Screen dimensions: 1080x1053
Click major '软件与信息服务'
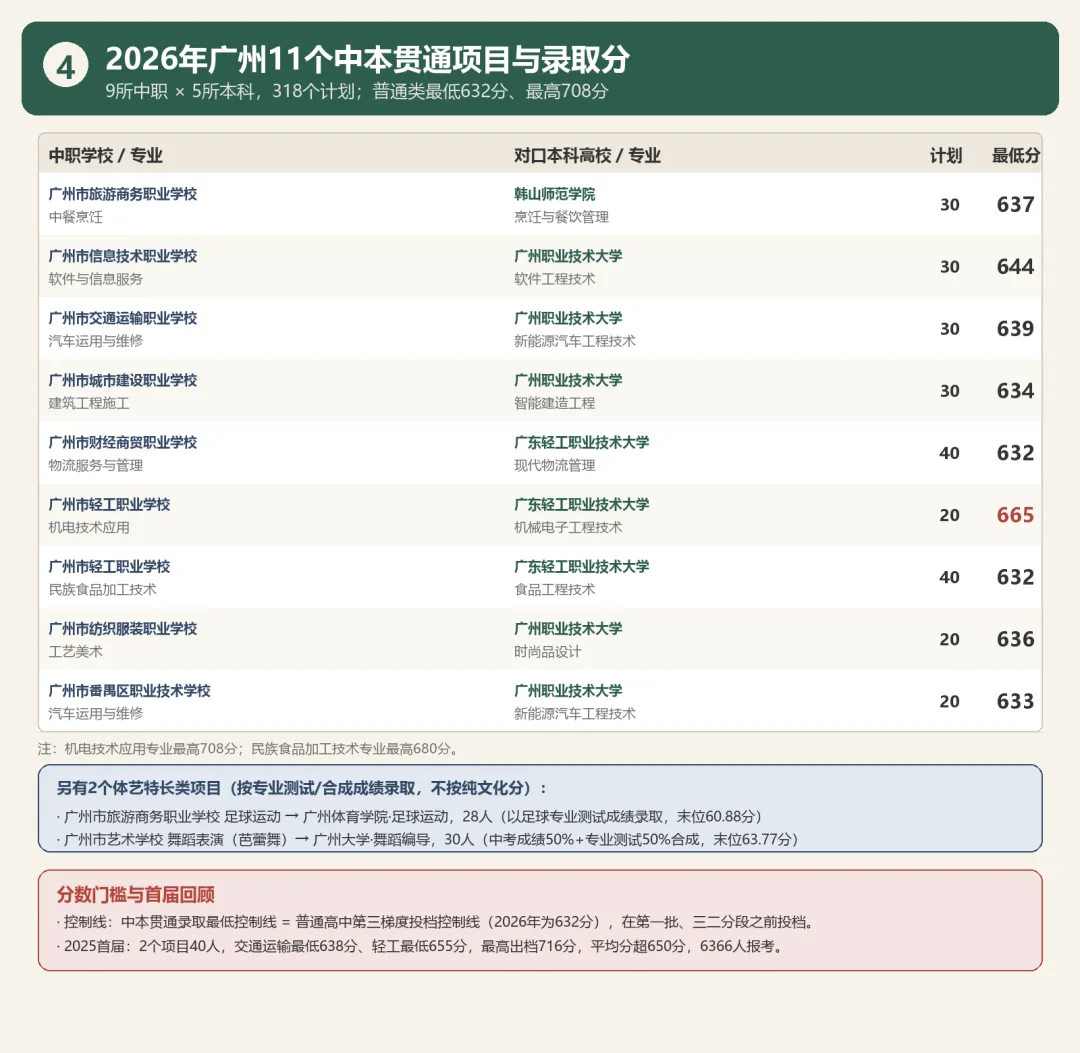(x=96, y=279)
